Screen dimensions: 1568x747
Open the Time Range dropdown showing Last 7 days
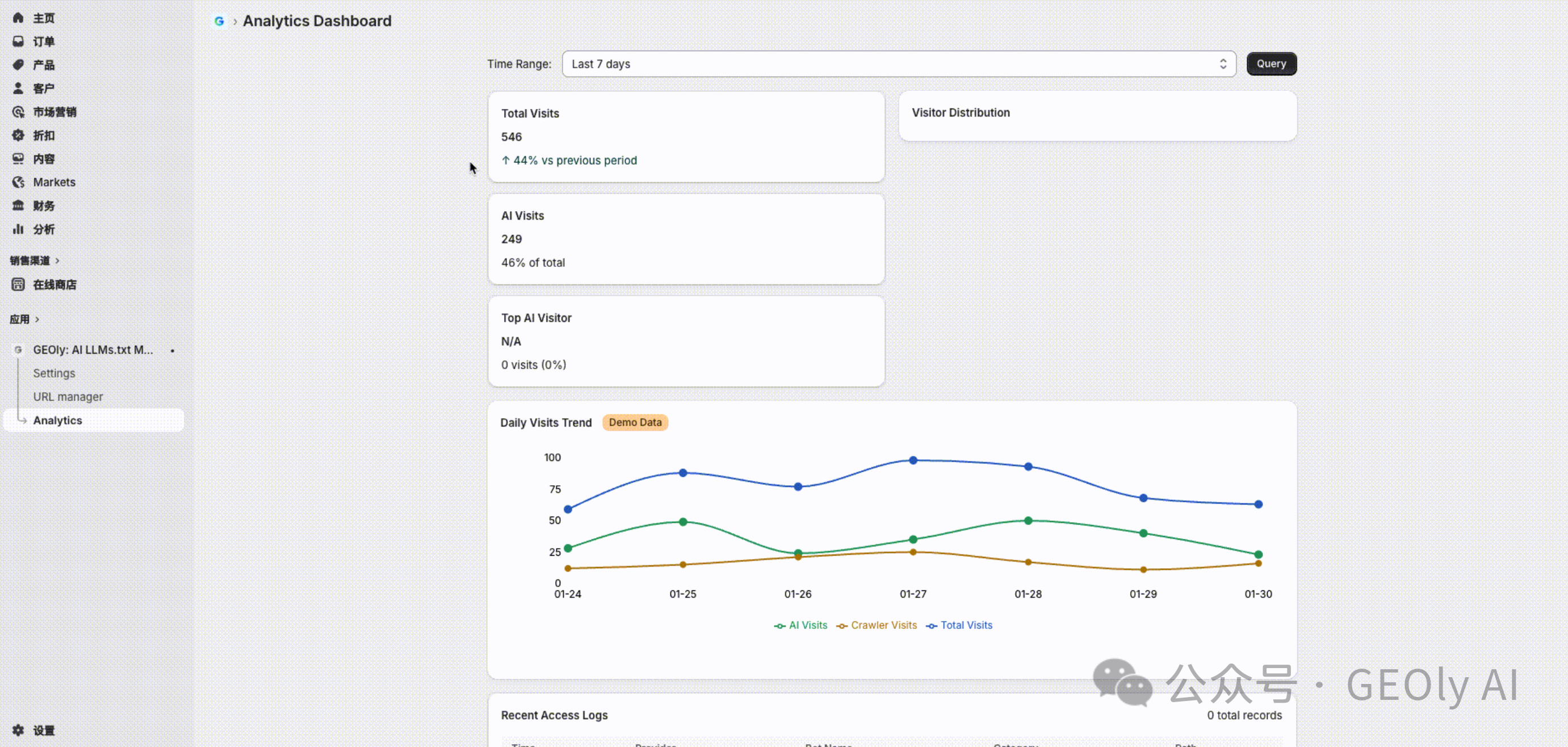pos(899,64)
